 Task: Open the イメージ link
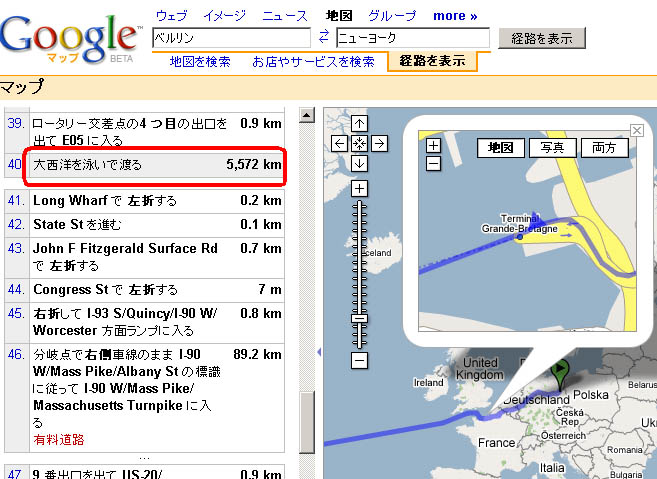[225, 16]
